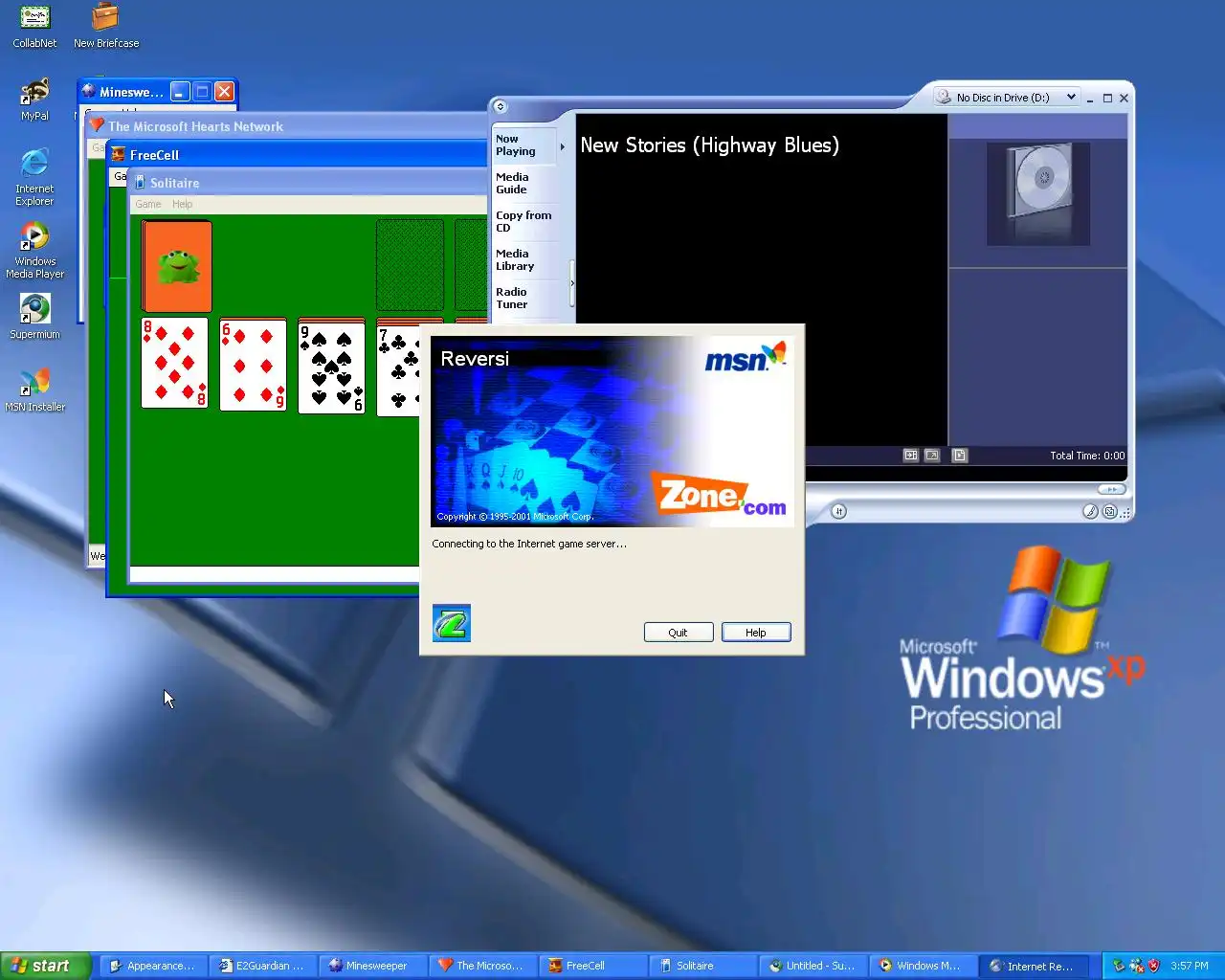Viewport: 1225px width, 980px height.
Task: Click the CD album art thumbnail
Action: click(1038, 193)
